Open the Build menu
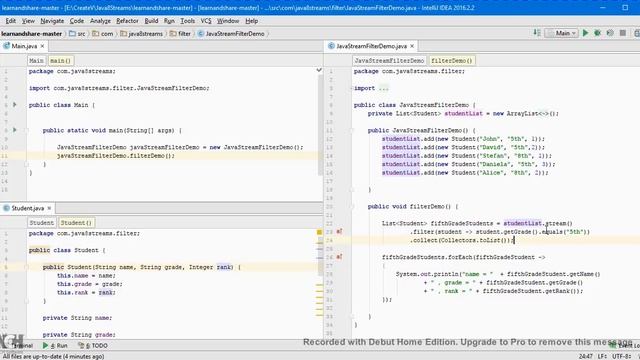Image resolution: width=640 pixels, height=360 pixels. tap(151, 21)
